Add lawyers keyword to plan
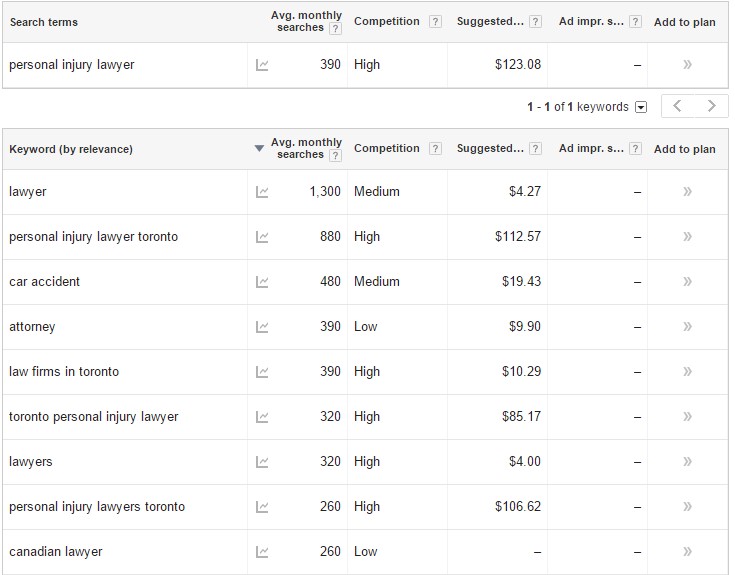The width and height of the screenshot is (735, 575). (x=687, y=462)
